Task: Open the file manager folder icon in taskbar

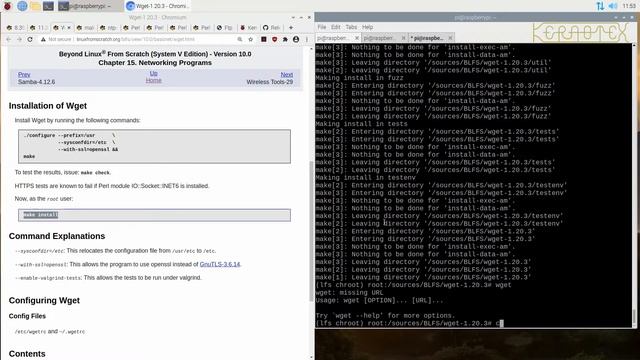Action: pyautogui.click(x=35, y=6)
